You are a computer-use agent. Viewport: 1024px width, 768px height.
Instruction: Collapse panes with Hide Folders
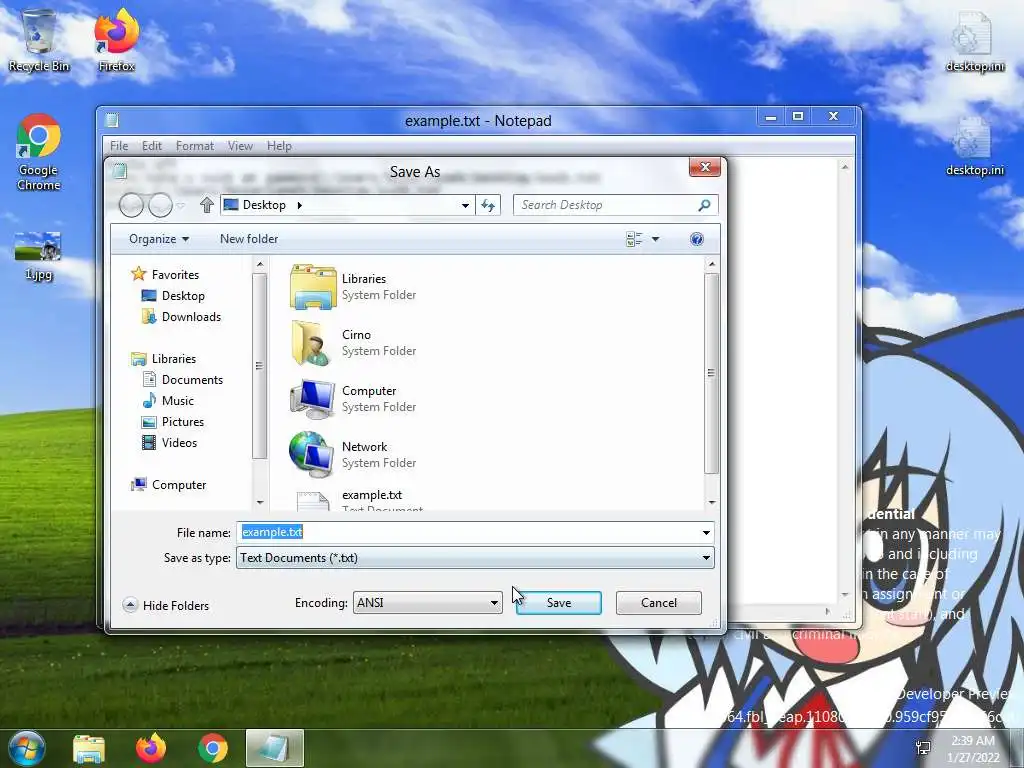(166, 605)
